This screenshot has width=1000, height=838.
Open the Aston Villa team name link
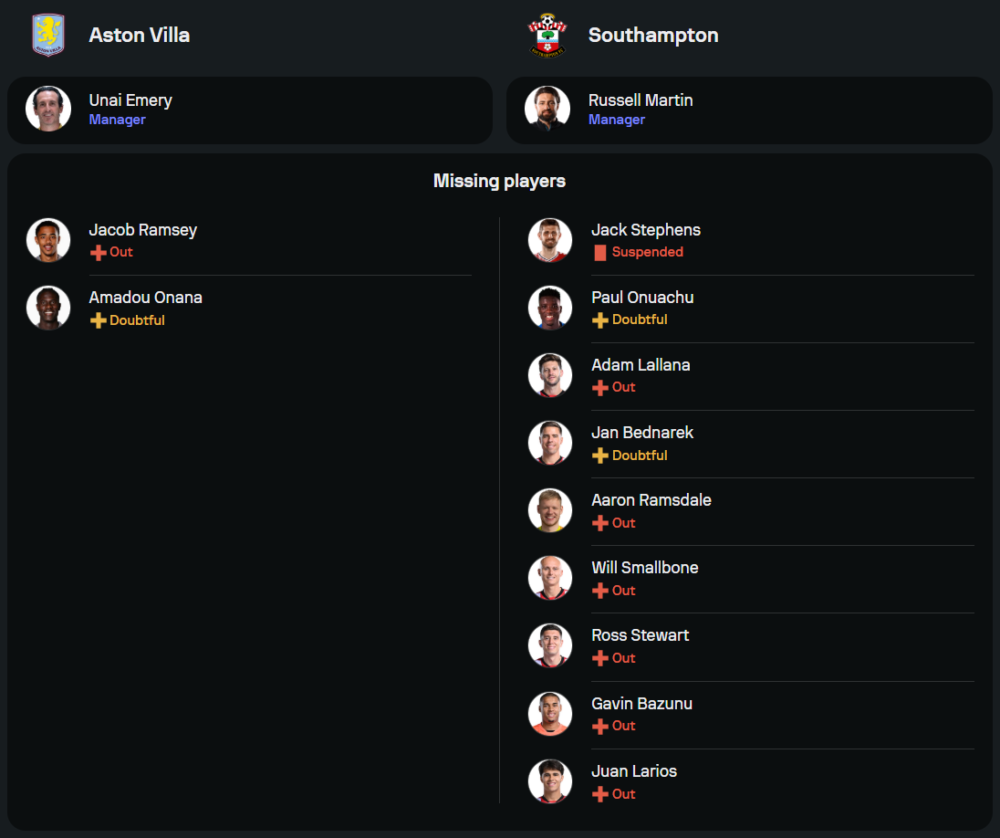[139, 35]
